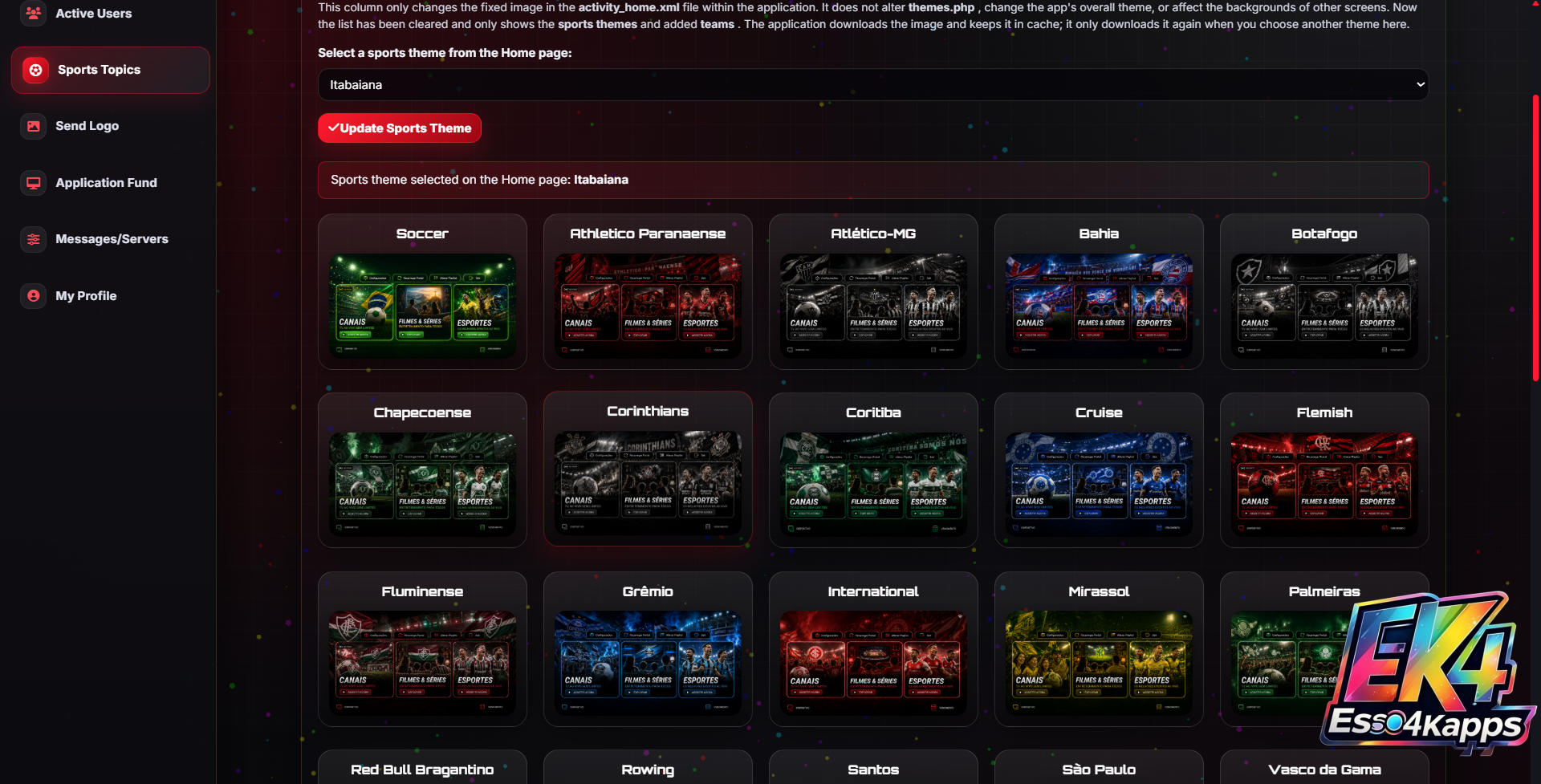The width and height of the screenshot is (1541, 784).
Task: Select the Soccer theme thumbnail
Action: [422, 307]
